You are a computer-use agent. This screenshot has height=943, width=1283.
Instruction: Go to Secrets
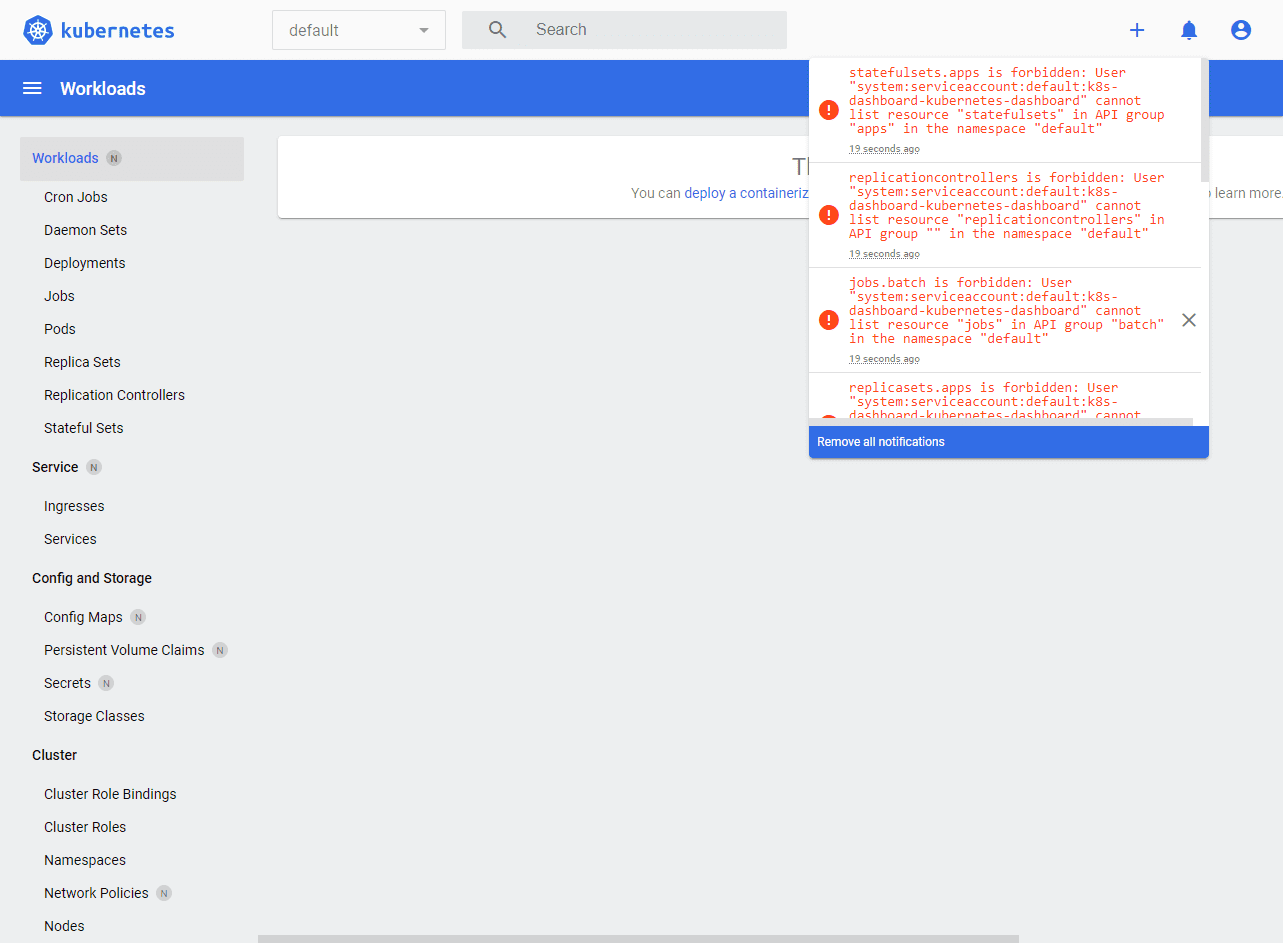[67, 683]
